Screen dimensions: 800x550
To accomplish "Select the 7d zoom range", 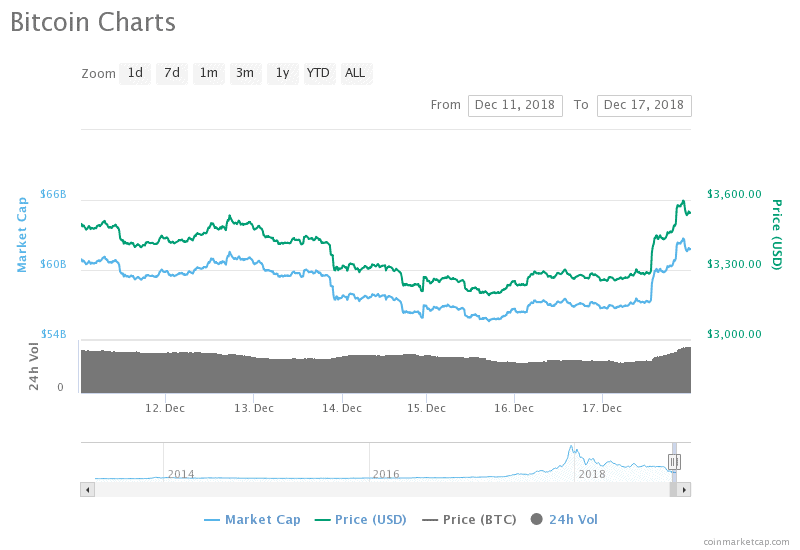I will (172, 73).
